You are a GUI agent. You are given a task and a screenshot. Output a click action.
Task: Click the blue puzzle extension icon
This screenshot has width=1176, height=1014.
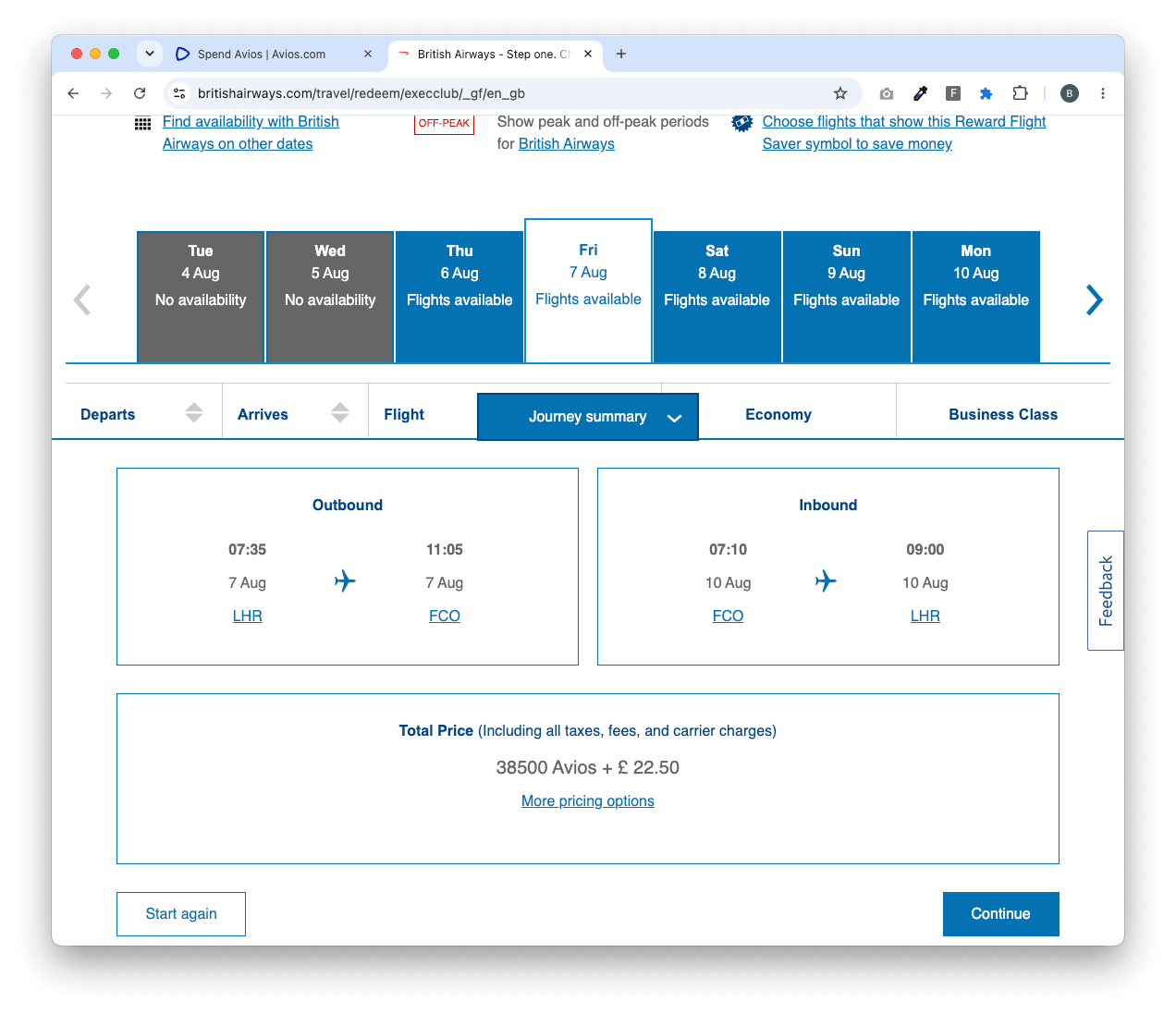point(986,93)
